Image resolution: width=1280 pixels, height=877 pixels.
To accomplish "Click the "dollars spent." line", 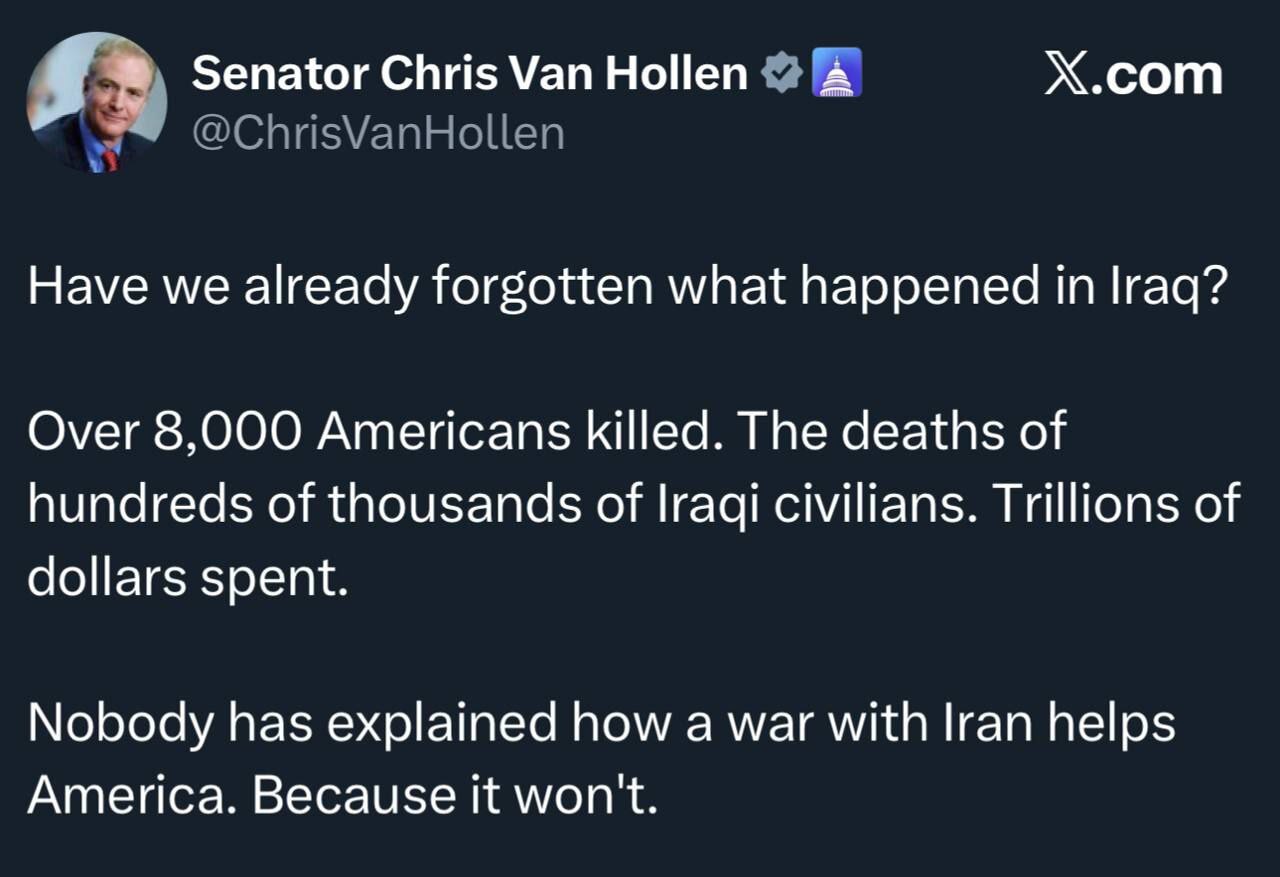I will tap(188, 578).
